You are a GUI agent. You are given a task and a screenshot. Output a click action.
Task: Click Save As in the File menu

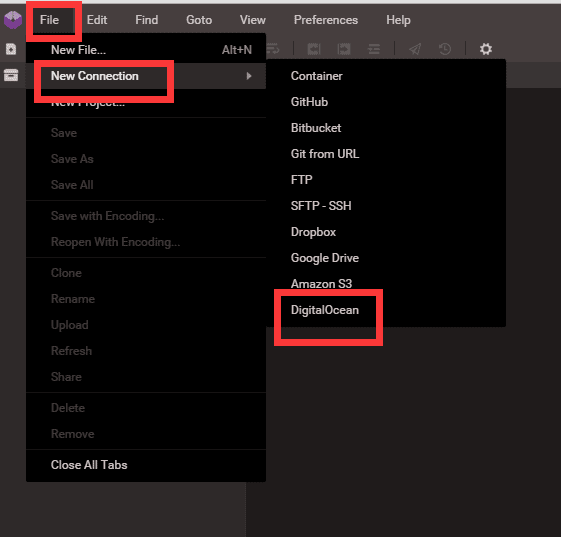pos(146,159)
